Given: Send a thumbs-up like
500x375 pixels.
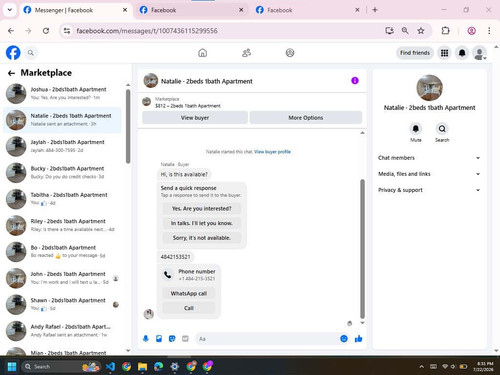Looking at the screenshot, I should pos(358,339).
